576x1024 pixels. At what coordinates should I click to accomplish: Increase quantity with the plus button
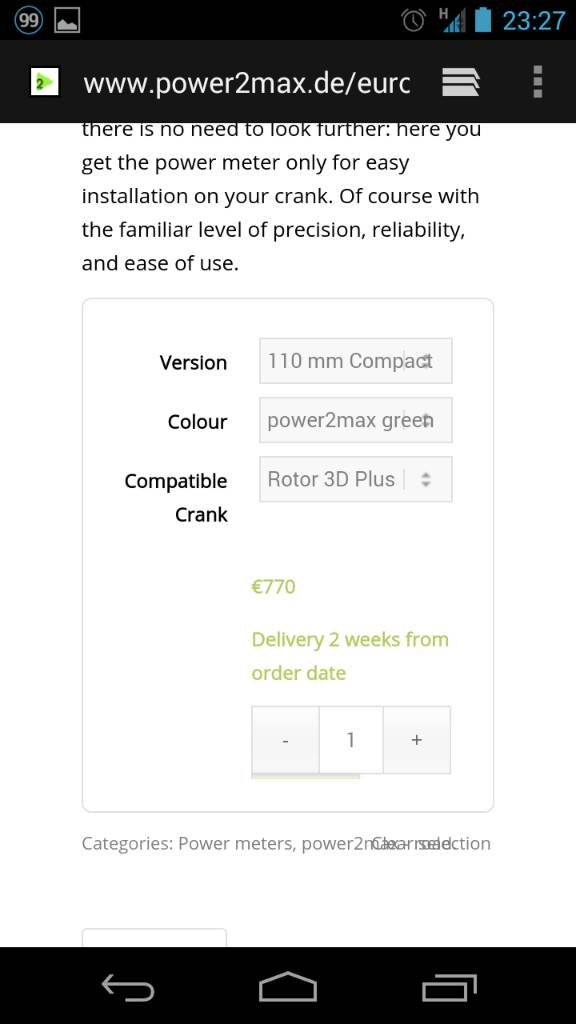417,740
